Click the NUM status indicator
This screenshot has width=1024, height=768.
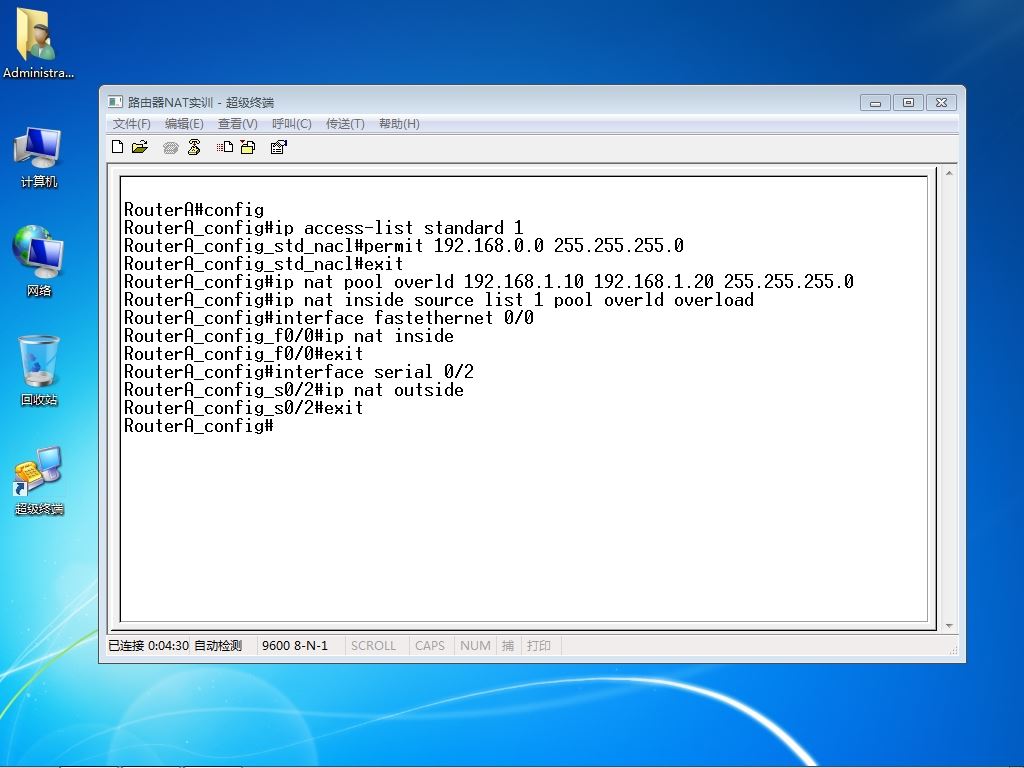coord(475,646)
